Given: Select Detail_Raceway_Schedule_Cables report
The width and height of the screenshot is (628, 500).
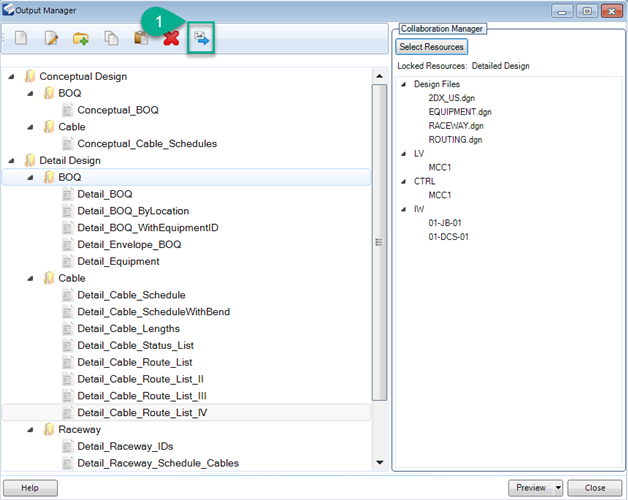Looking at the screenshot, I should click(x=158, y=463).
